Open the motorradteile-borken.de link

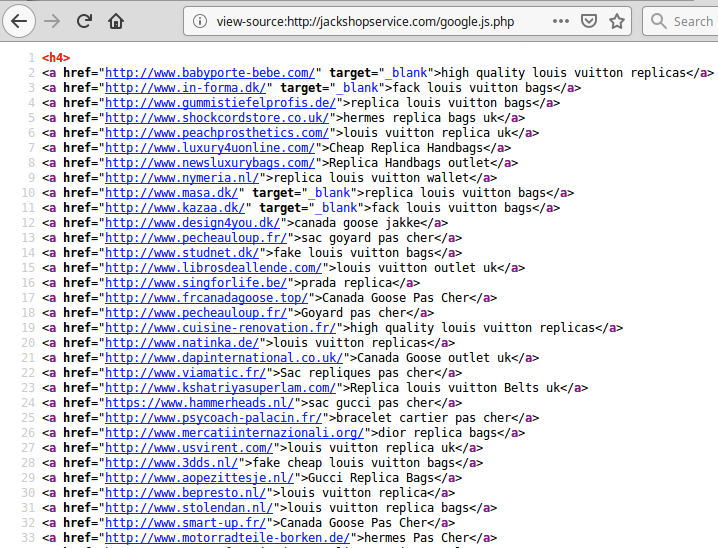[x=228, y=538]
